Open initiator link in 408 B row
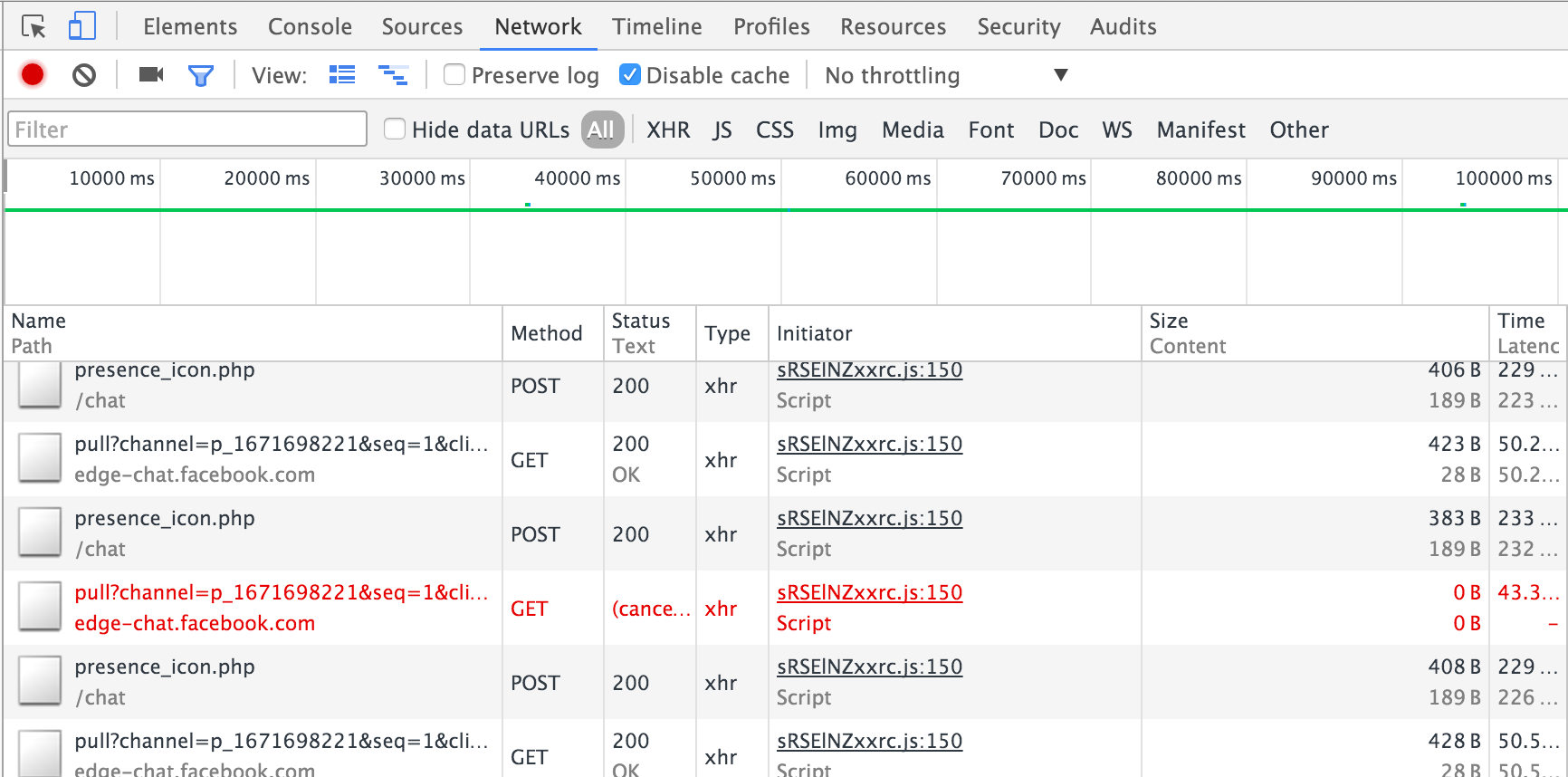This screenshot has height=777, width=1568. pos(869,667)
